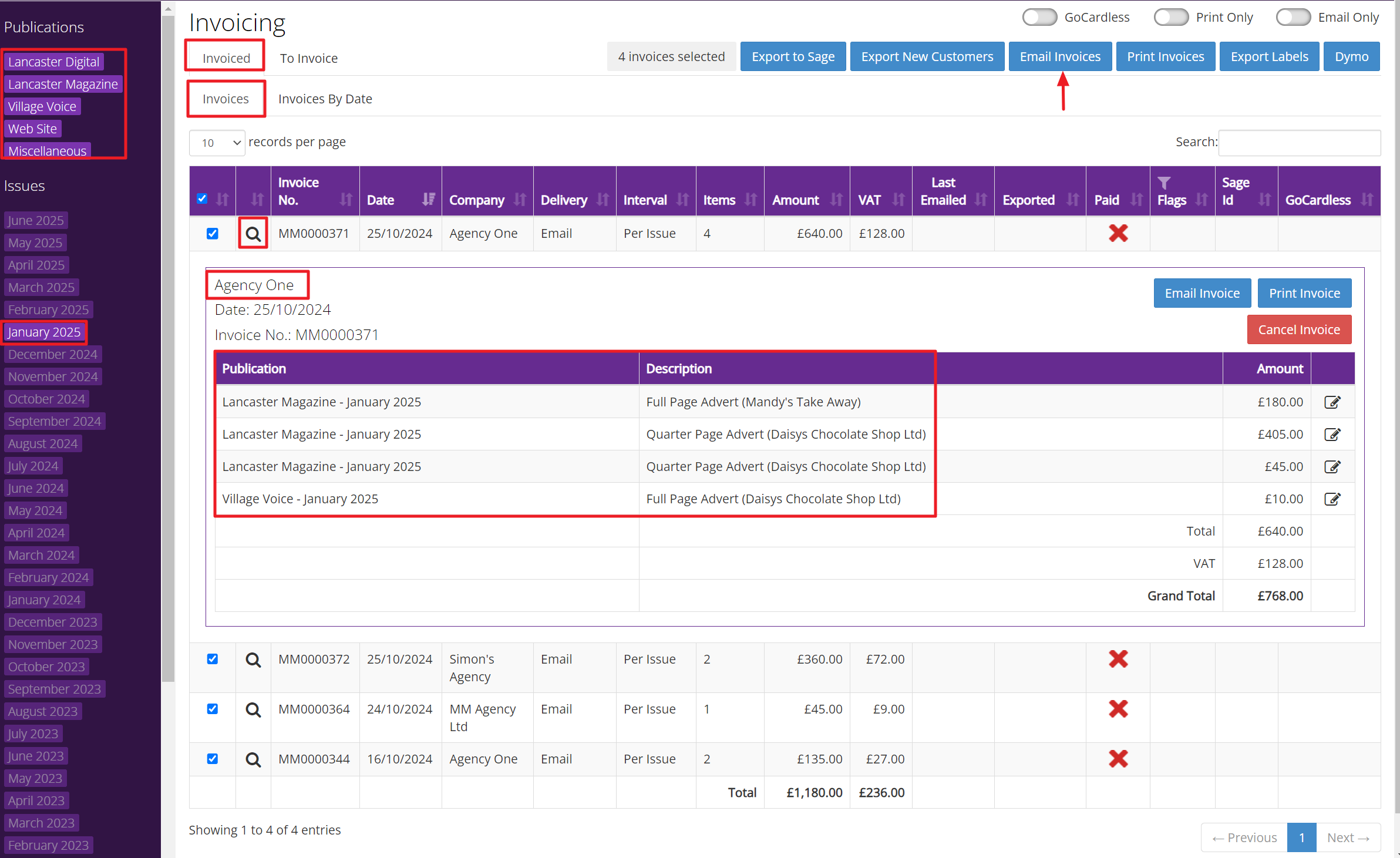1400x858 pixels.
Task: Sort by Interval column
Action: tap(656, 191)
